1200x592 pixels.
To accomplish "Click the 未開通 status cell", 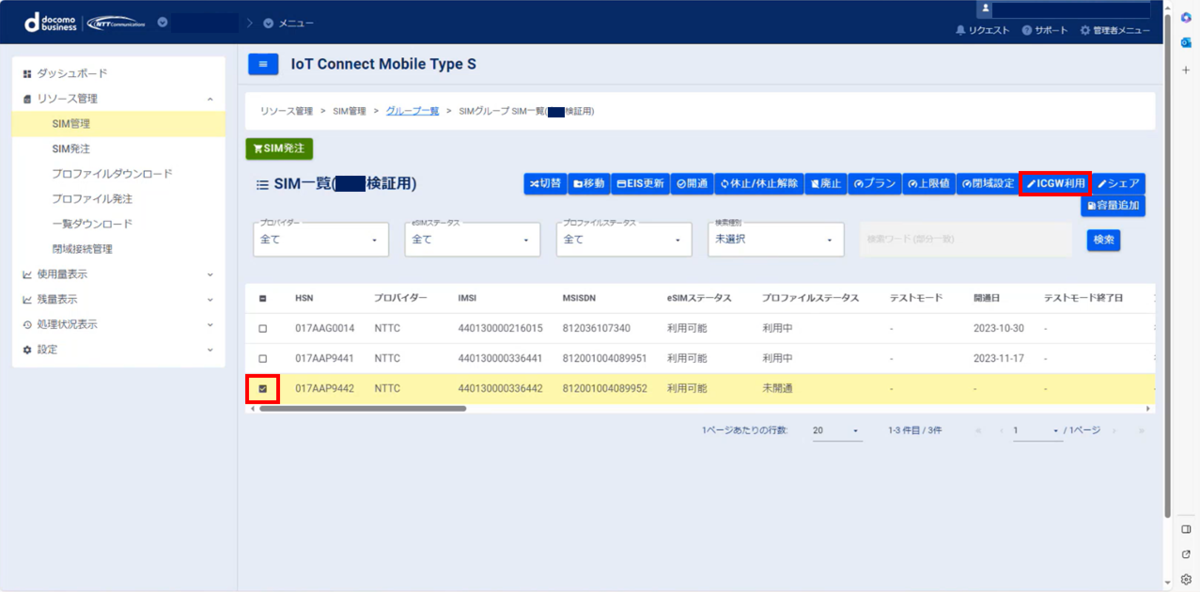I will click(x=776, y=388).
